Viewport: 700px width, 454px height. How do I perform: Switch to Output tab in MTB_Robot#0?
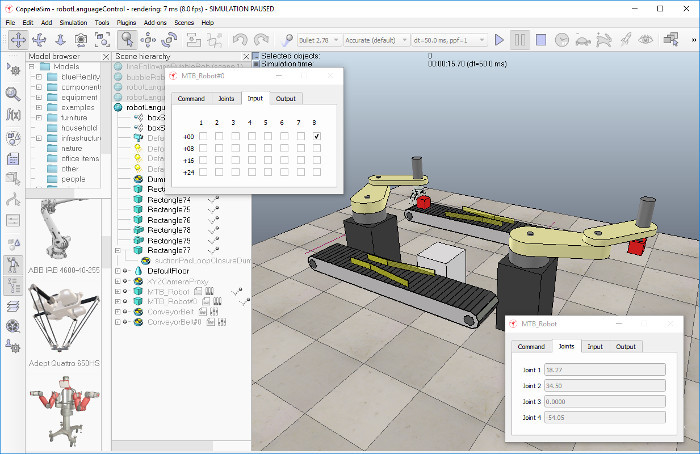[286, 99]
